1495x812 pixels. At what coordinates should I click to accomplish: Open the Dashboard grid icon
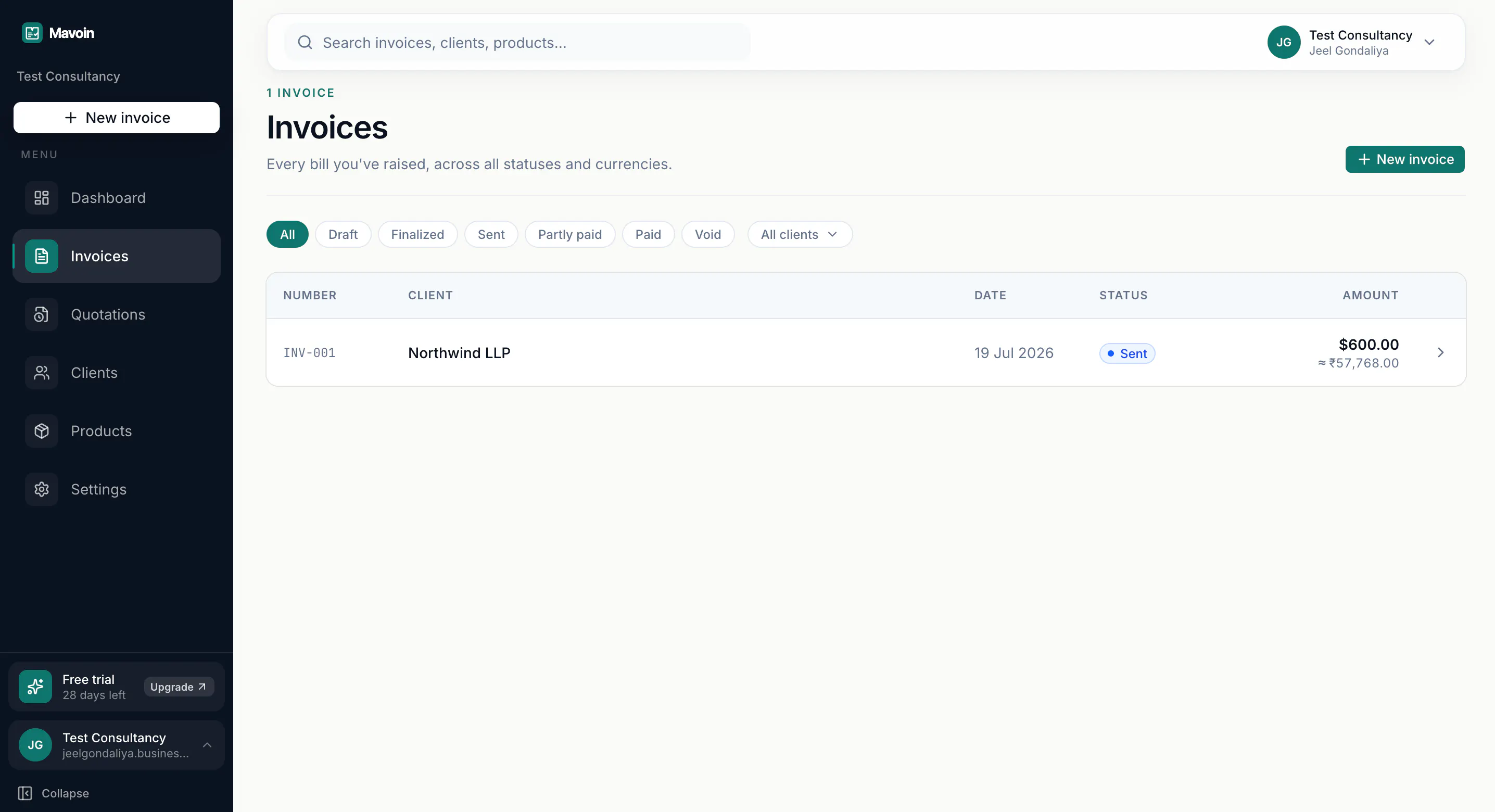[x=41, y=198]
